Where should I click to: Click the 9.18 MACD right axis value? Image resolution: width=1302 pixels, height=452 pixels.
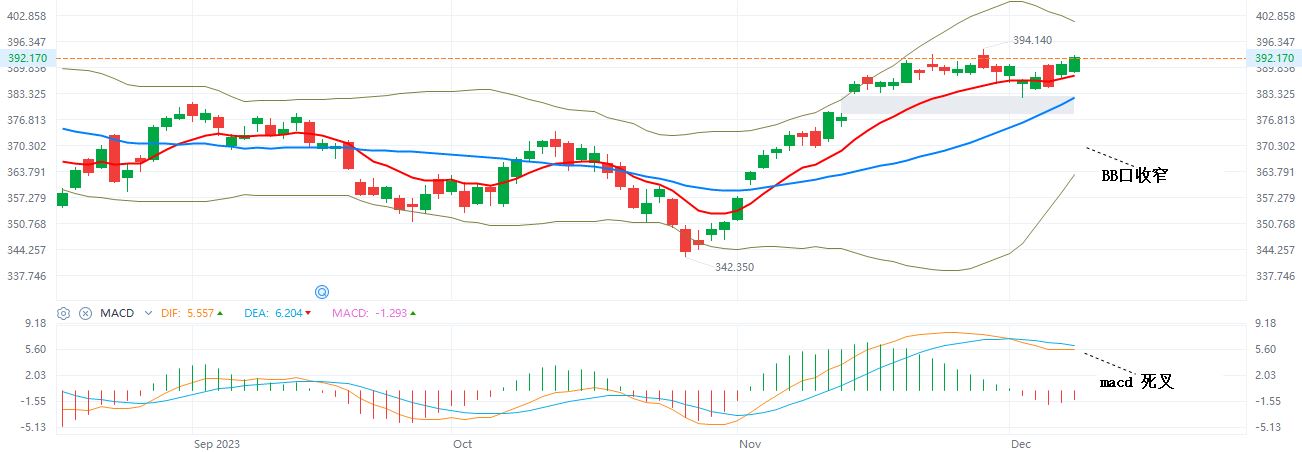[x=1264, y=323]
